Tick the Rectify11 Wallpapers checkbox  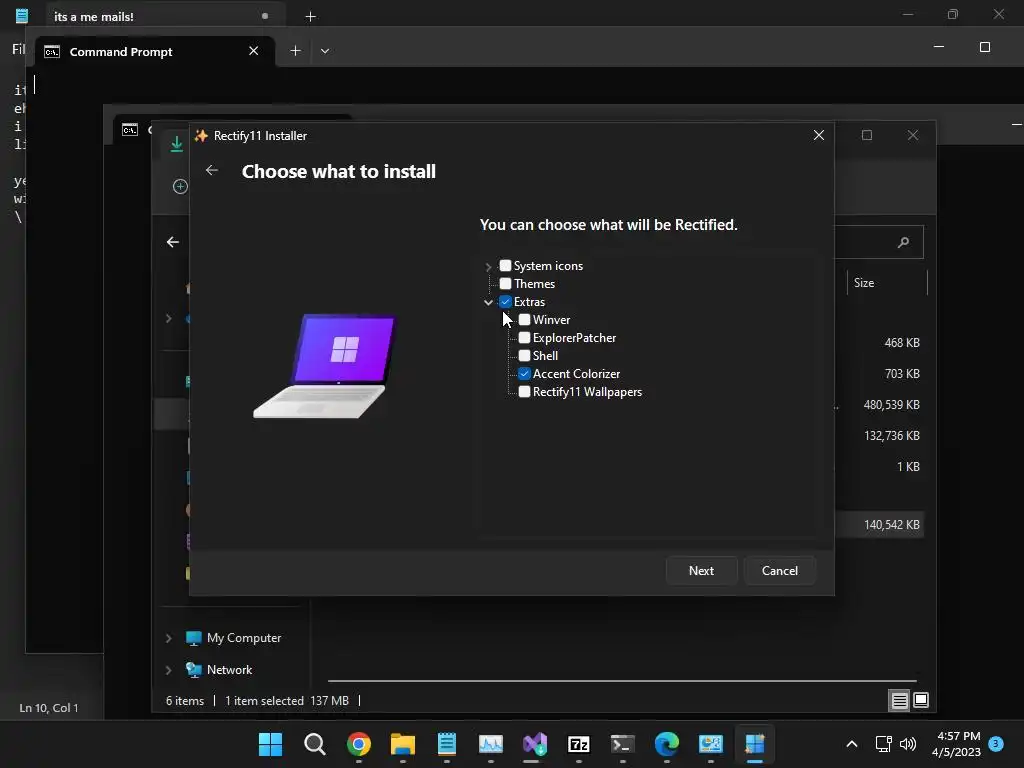pos(524,392)
